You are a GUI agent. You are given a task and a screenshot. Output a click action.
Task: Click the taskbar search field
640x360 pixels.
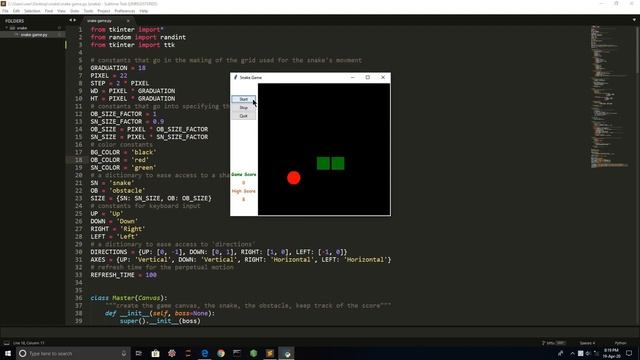point(73,353)
